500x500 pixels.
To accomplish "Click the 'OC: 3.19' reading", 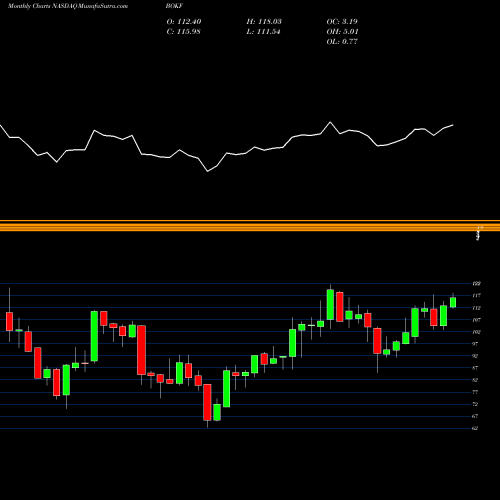I will tap(342, 22).
